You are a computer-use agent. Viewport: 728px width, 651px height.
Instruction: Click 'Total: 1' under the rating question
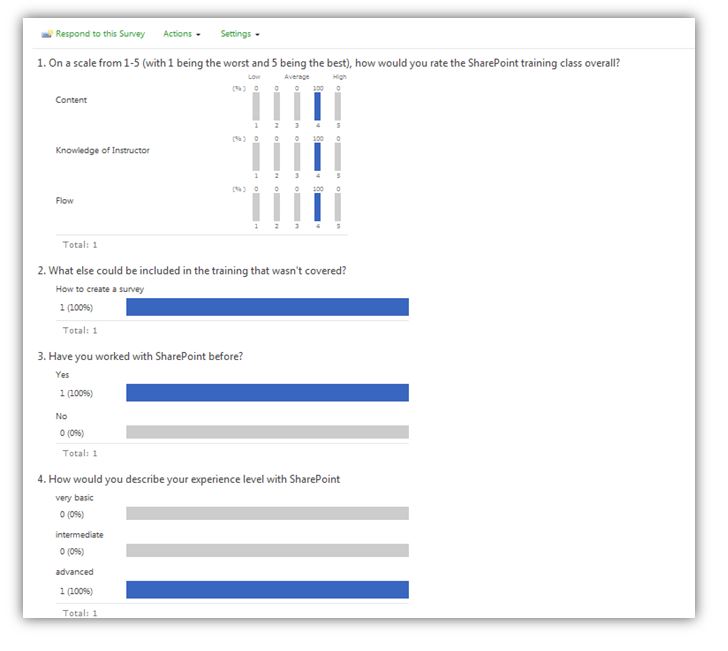(80, 245)
